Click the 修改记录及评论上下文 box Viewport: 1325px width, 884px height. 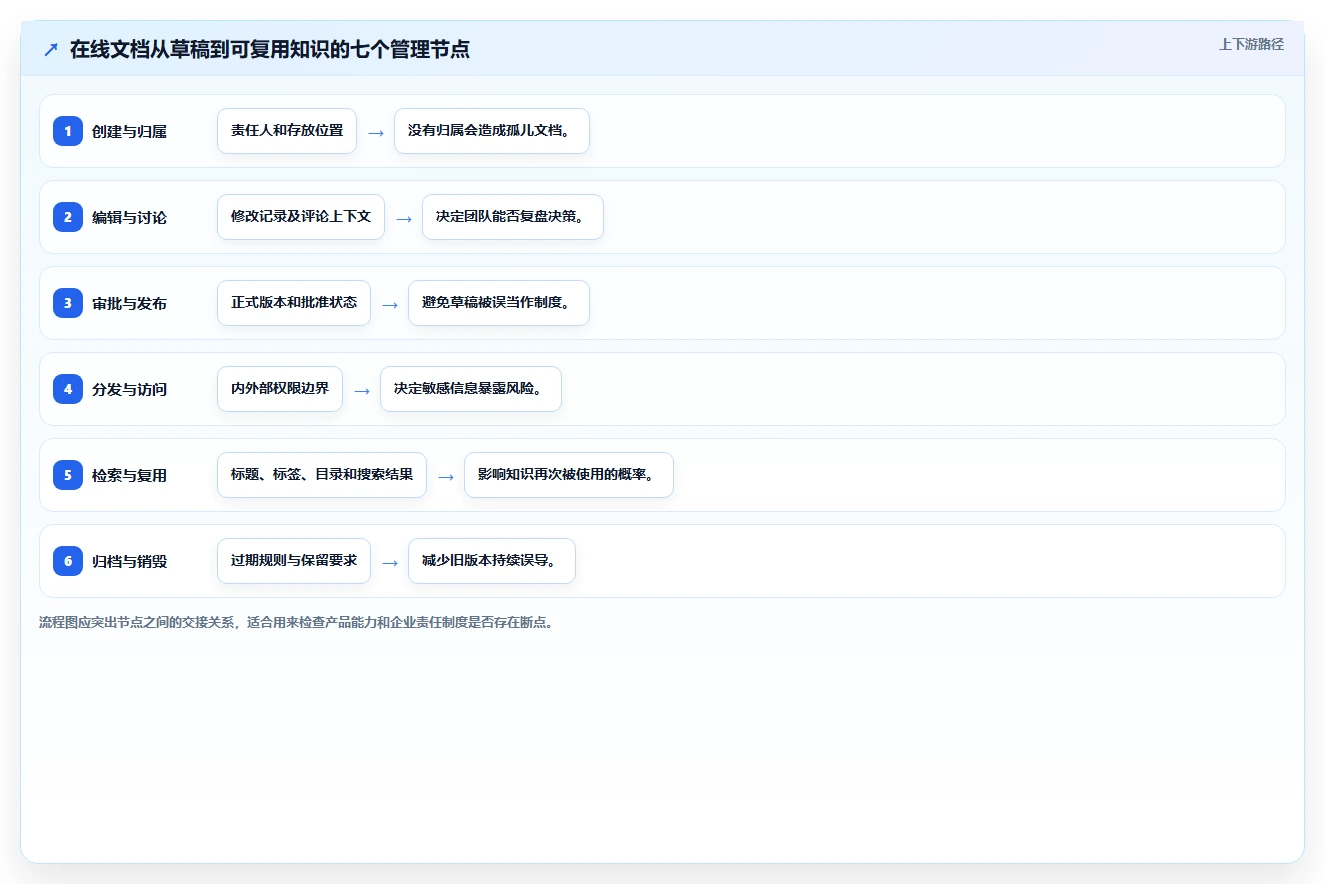[301, 217]
